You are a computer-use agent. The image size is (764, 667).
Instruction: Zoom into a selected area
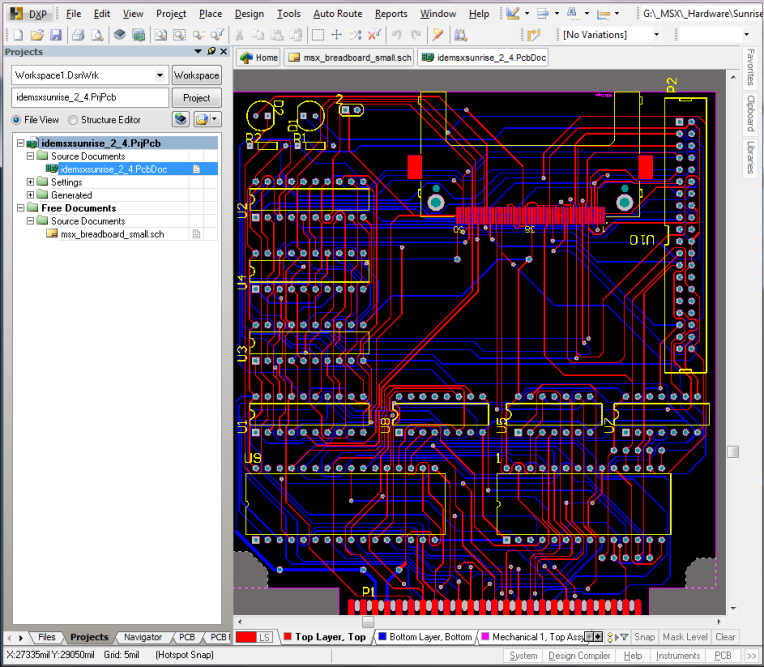[179, 35]
